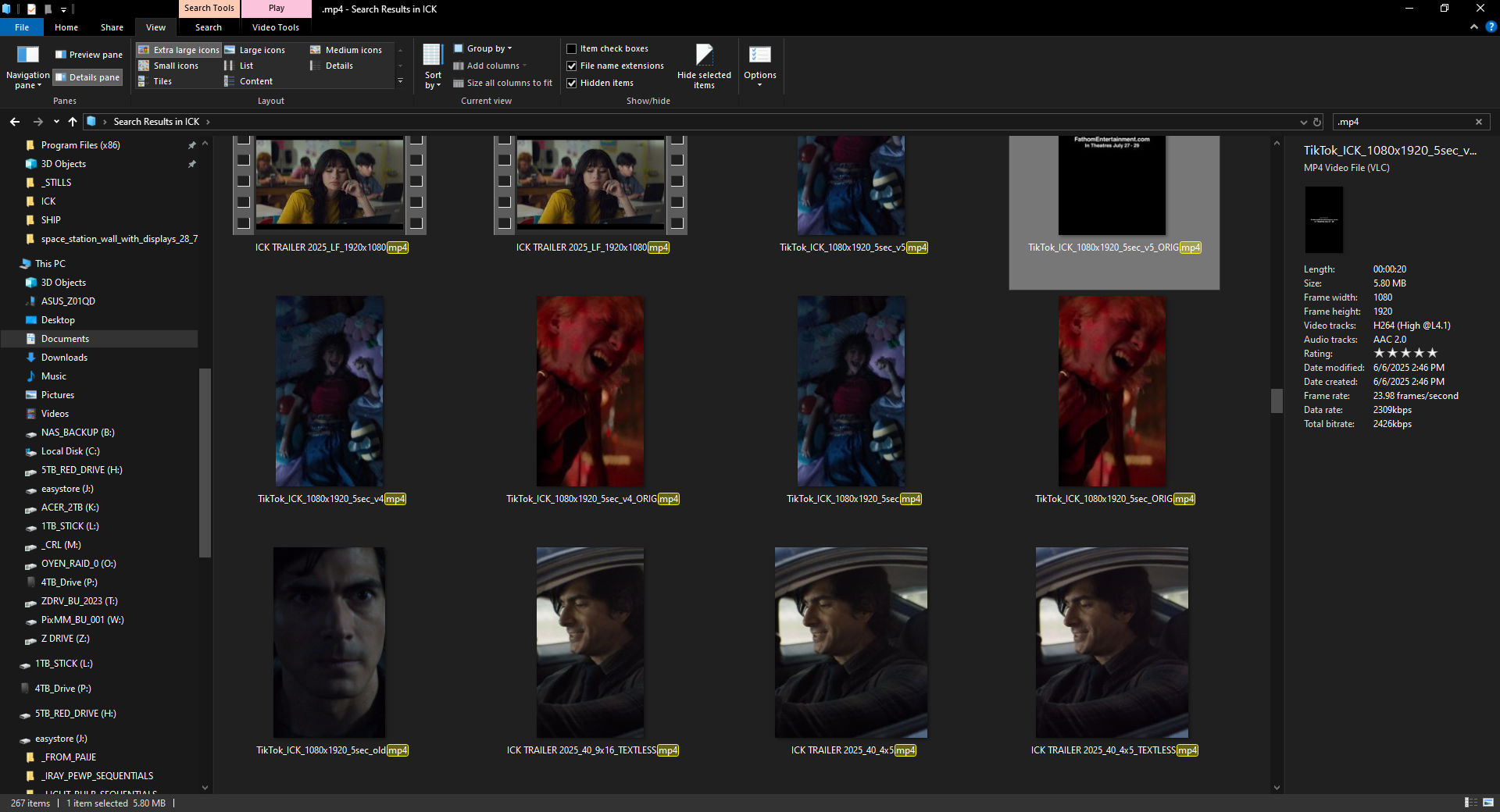Switch layout to Medium icons
The width and height of the screenshot is (1500, 812).
pos(346,50)
